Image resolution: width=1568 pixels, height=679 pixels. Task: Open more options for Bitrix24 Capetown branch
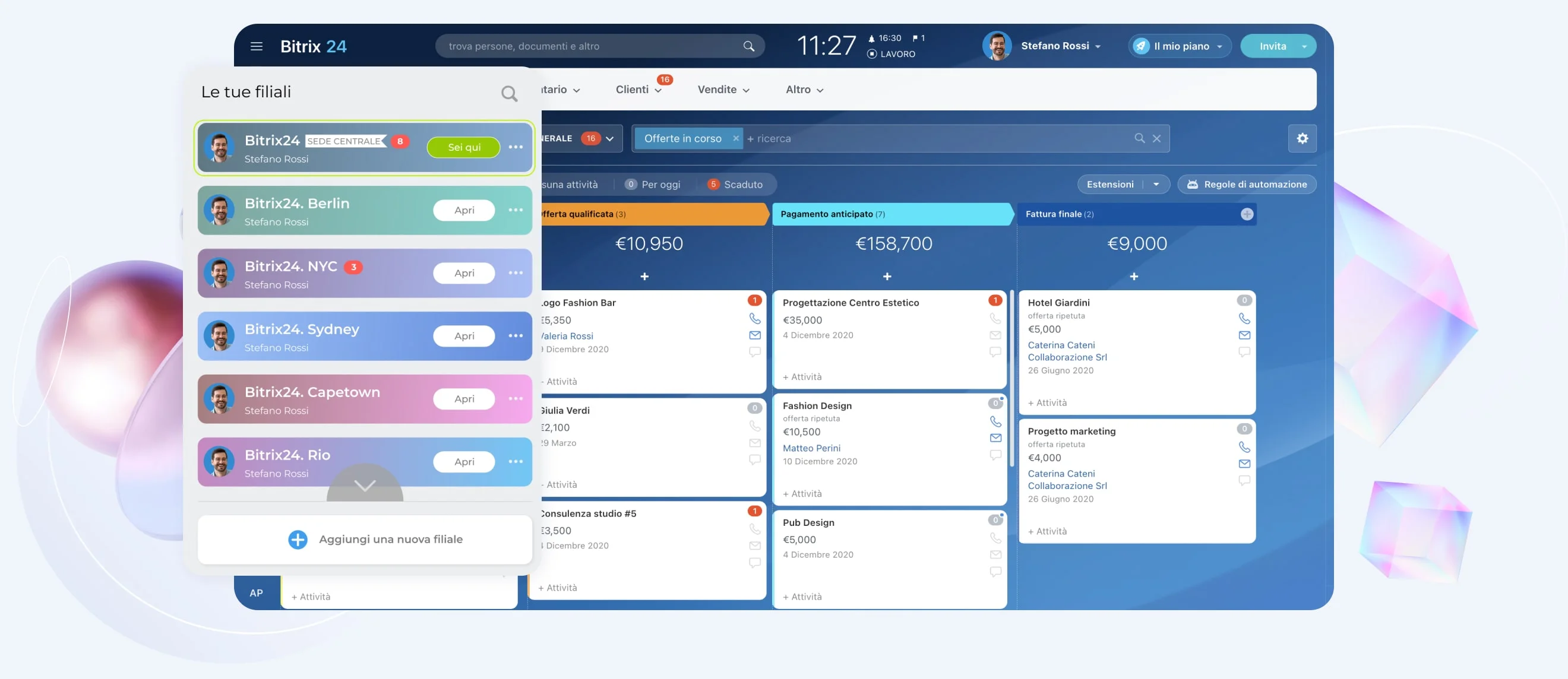(x=516, y=398)
